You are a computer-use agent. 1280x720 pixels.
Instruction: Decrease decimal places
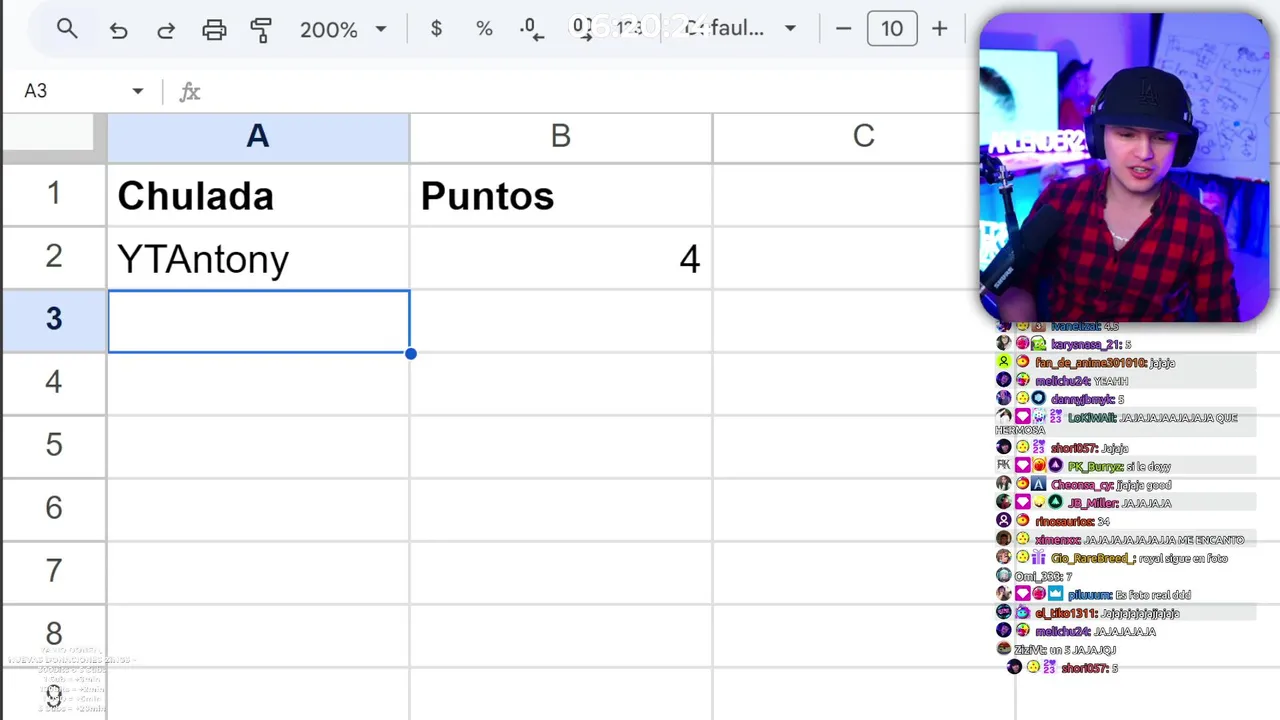532,30
